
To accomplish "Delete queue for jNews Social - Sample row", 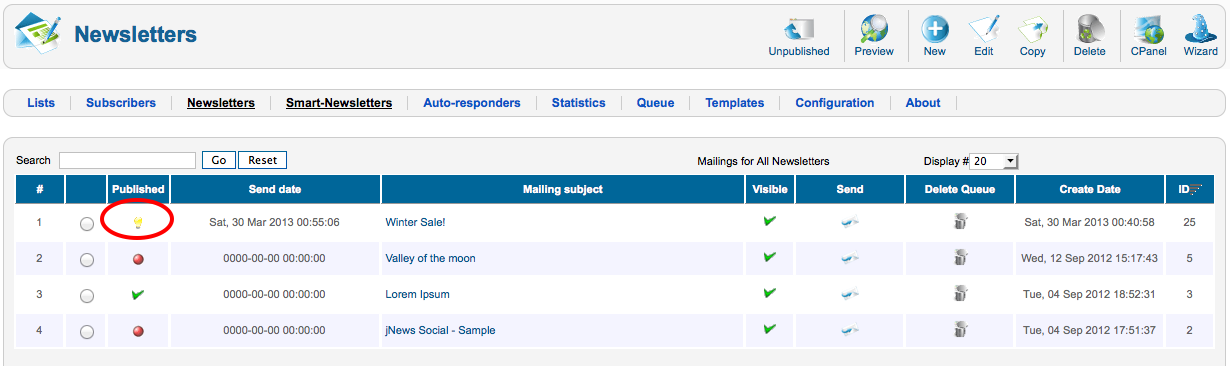I will click(960, 330).
